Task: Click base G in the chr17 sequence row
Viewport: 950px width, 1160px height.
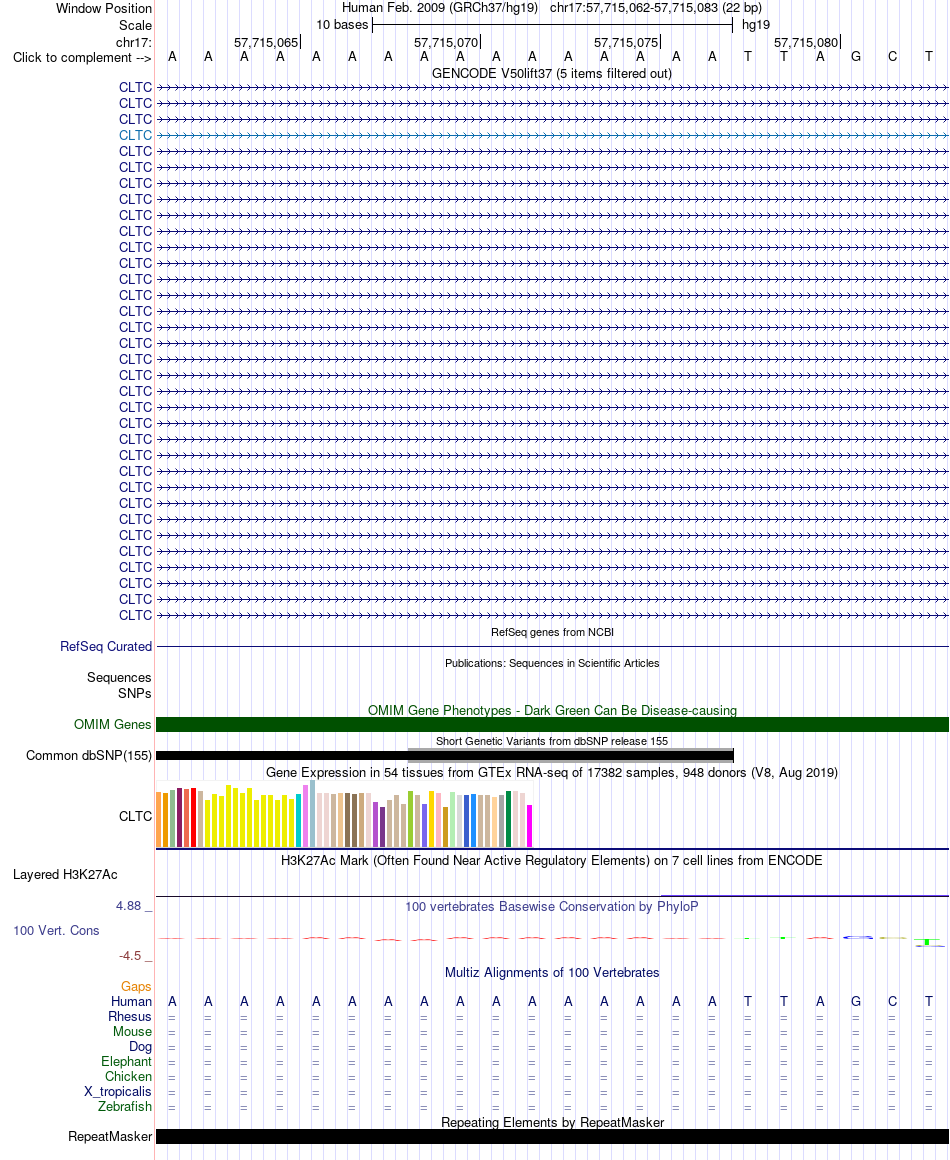Action: click(856, 57)
